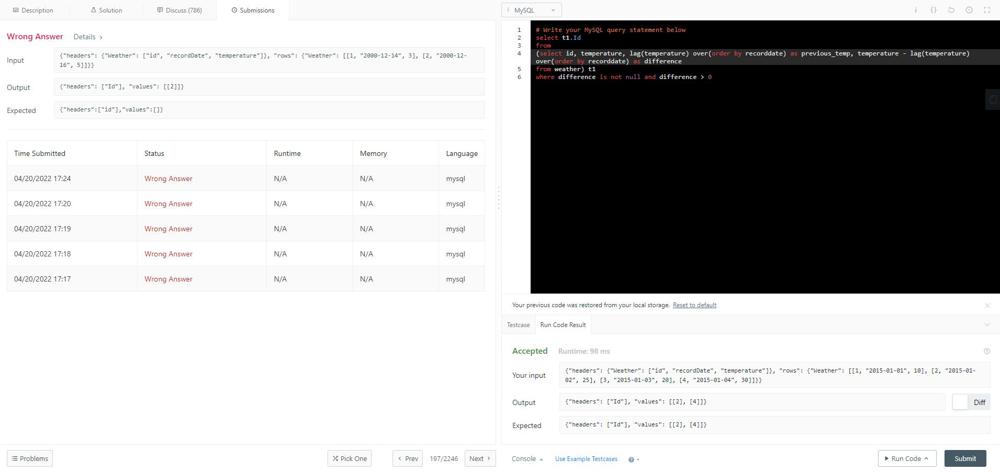Switch to the Testcase tab
Image resolution: width=1000 pixels, height=472 pixels.
518,325
